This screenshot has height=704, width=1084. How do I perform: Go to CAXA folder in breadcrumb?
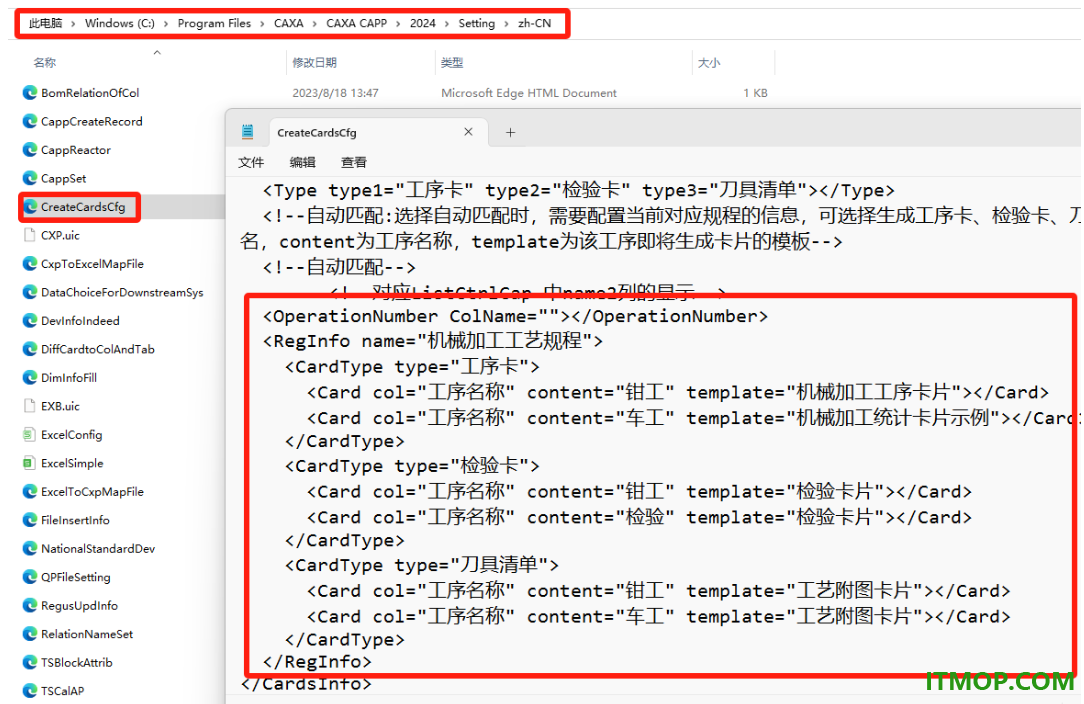point(288,24)
